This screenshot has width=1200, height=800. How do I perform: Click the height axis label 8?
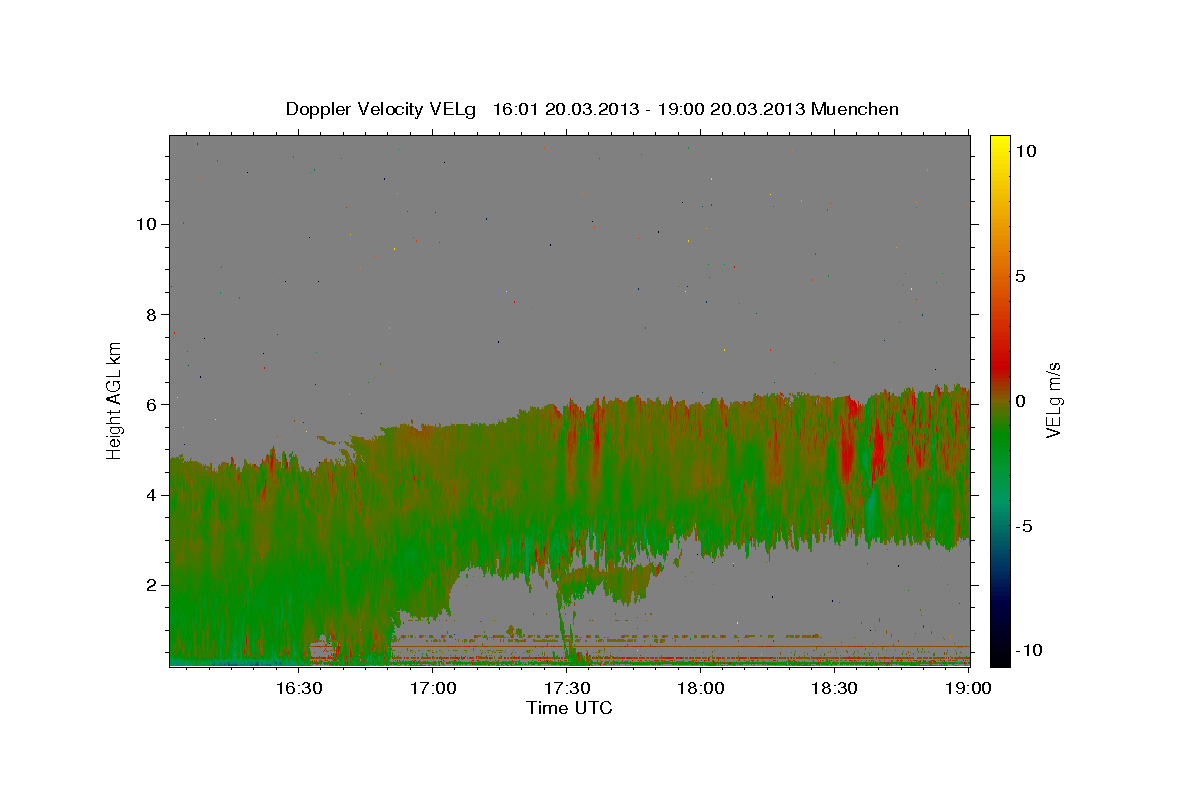click(x=151, y=314)
